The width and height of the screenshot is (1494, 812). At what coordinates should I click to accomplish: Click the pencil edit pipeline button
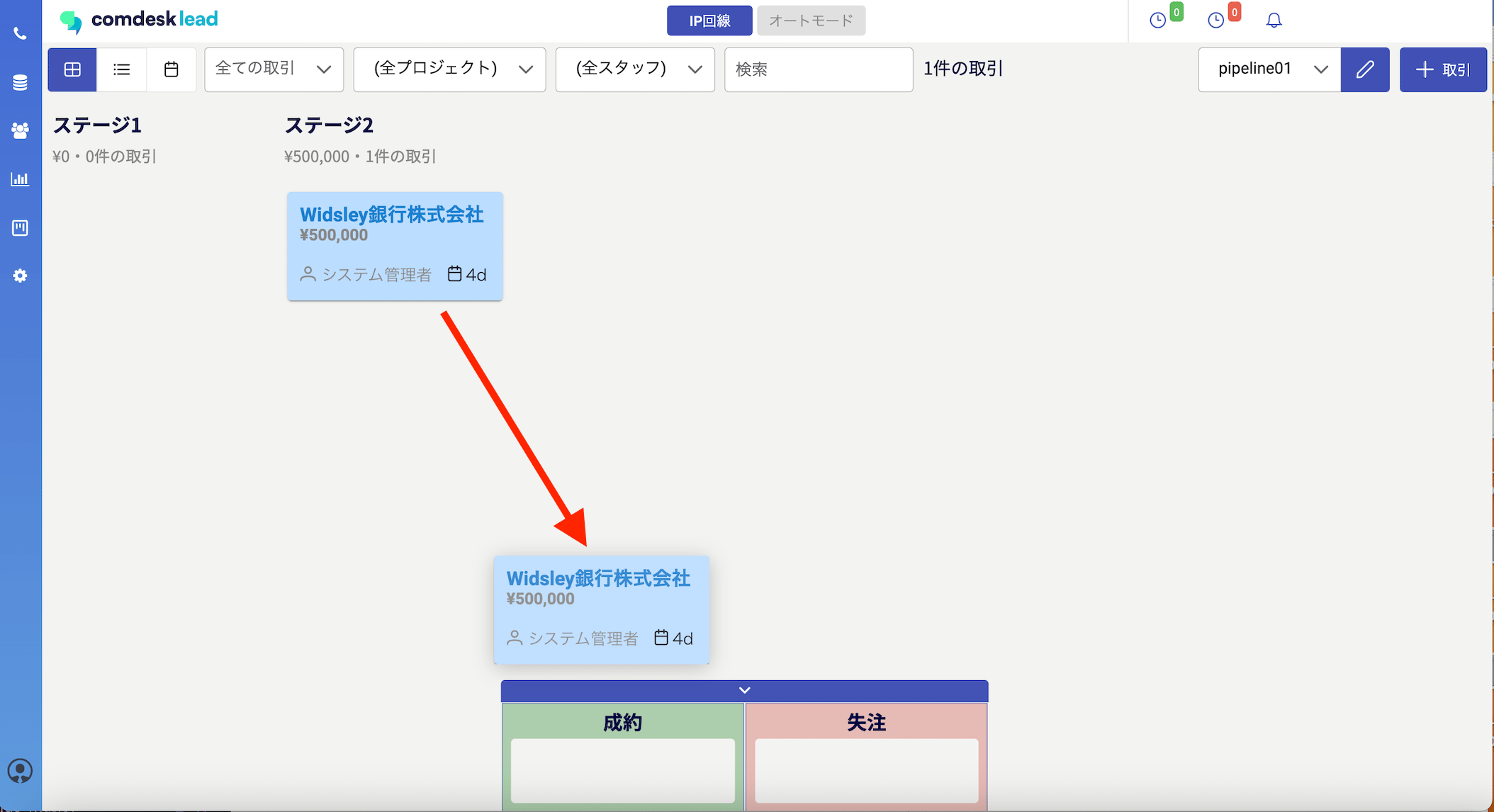[1365, 69]
